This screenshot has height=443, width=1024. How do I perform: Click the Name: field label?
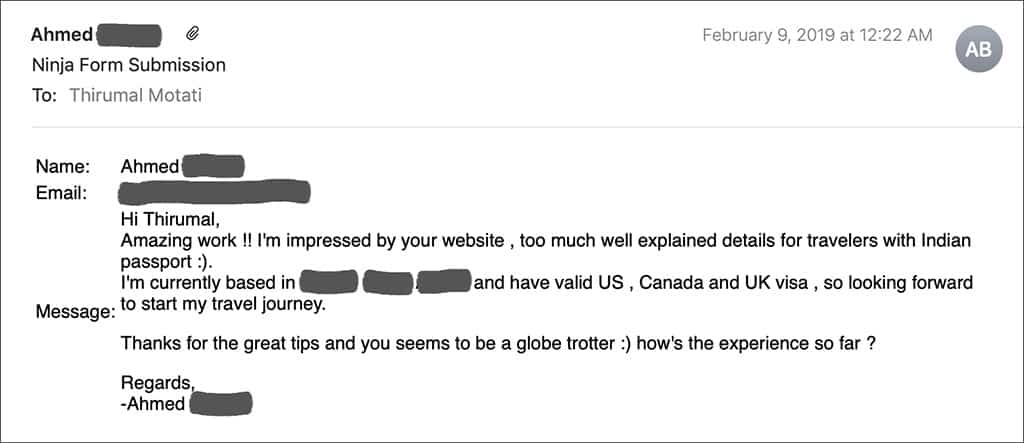point(63,167)
